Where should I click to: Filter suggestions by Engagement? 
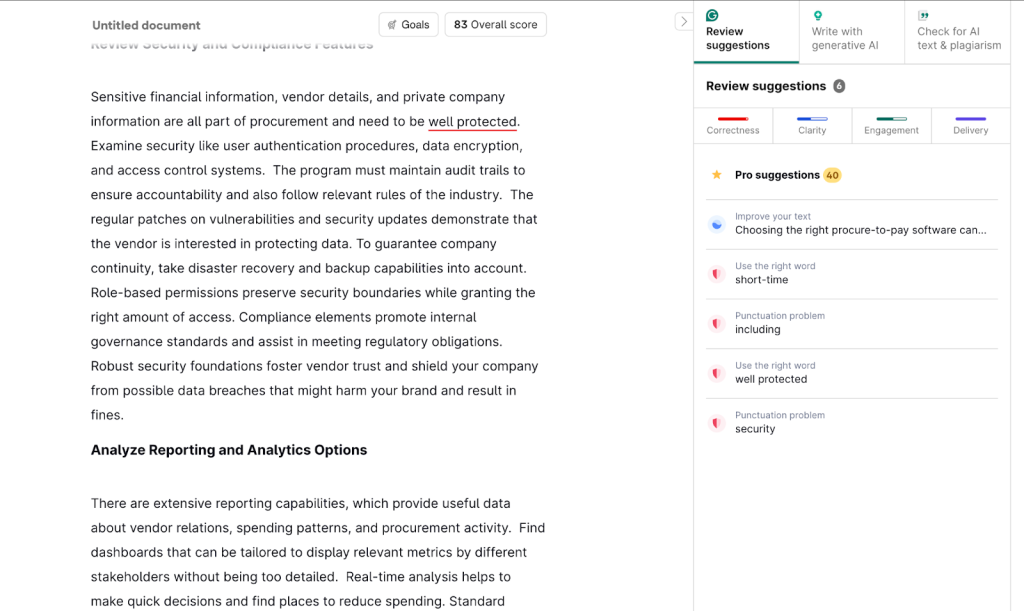point(891,125)
